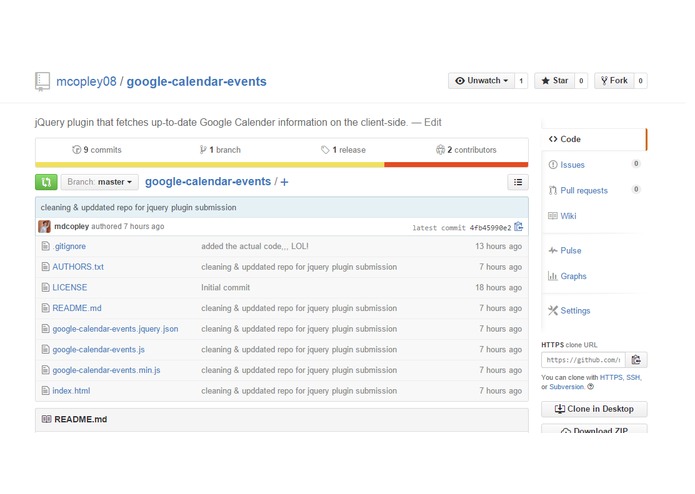Image resolution: width=695 pixels, height=494 pixels.
Task: Open the index.html file
Action: tap(71, 390)
